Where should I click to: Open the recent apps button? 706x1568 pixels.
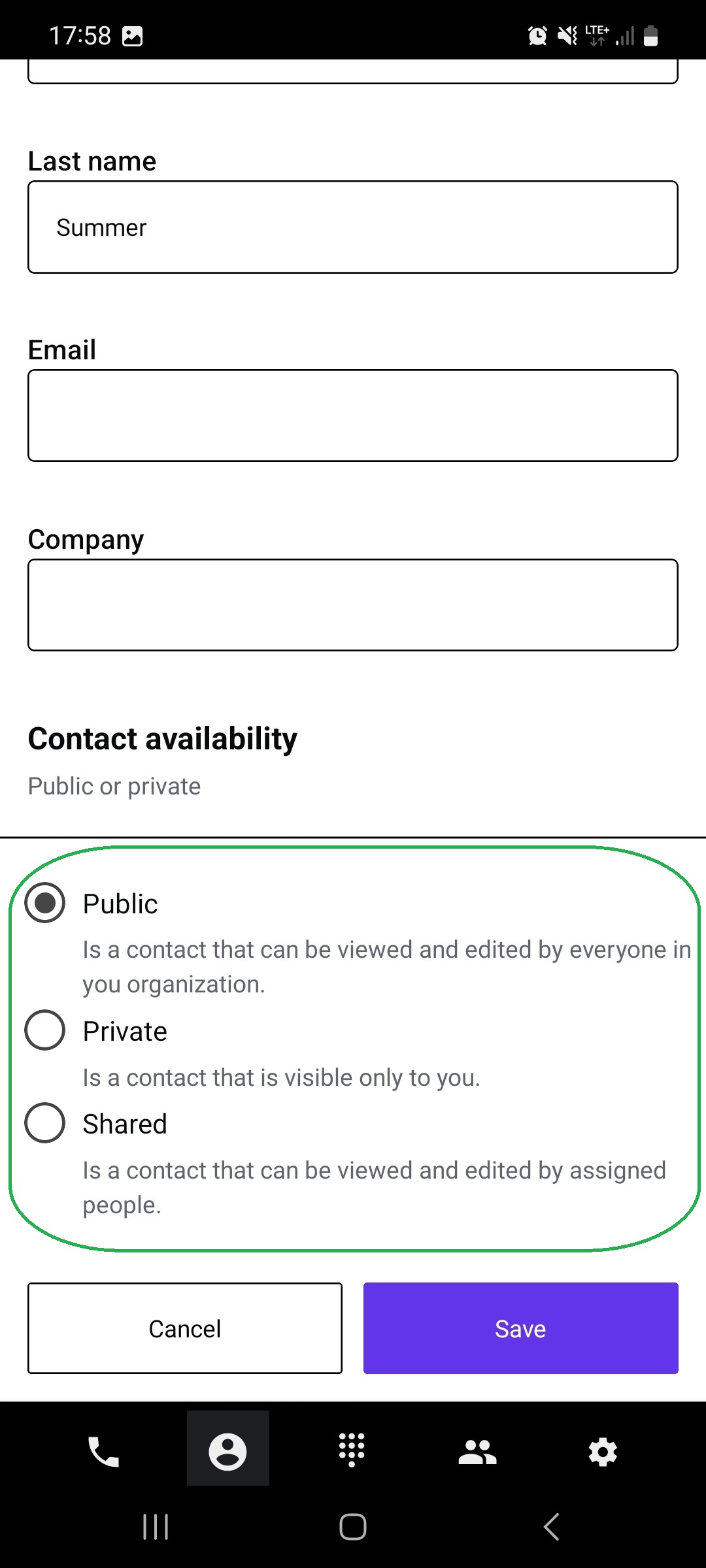[156, 1527]
